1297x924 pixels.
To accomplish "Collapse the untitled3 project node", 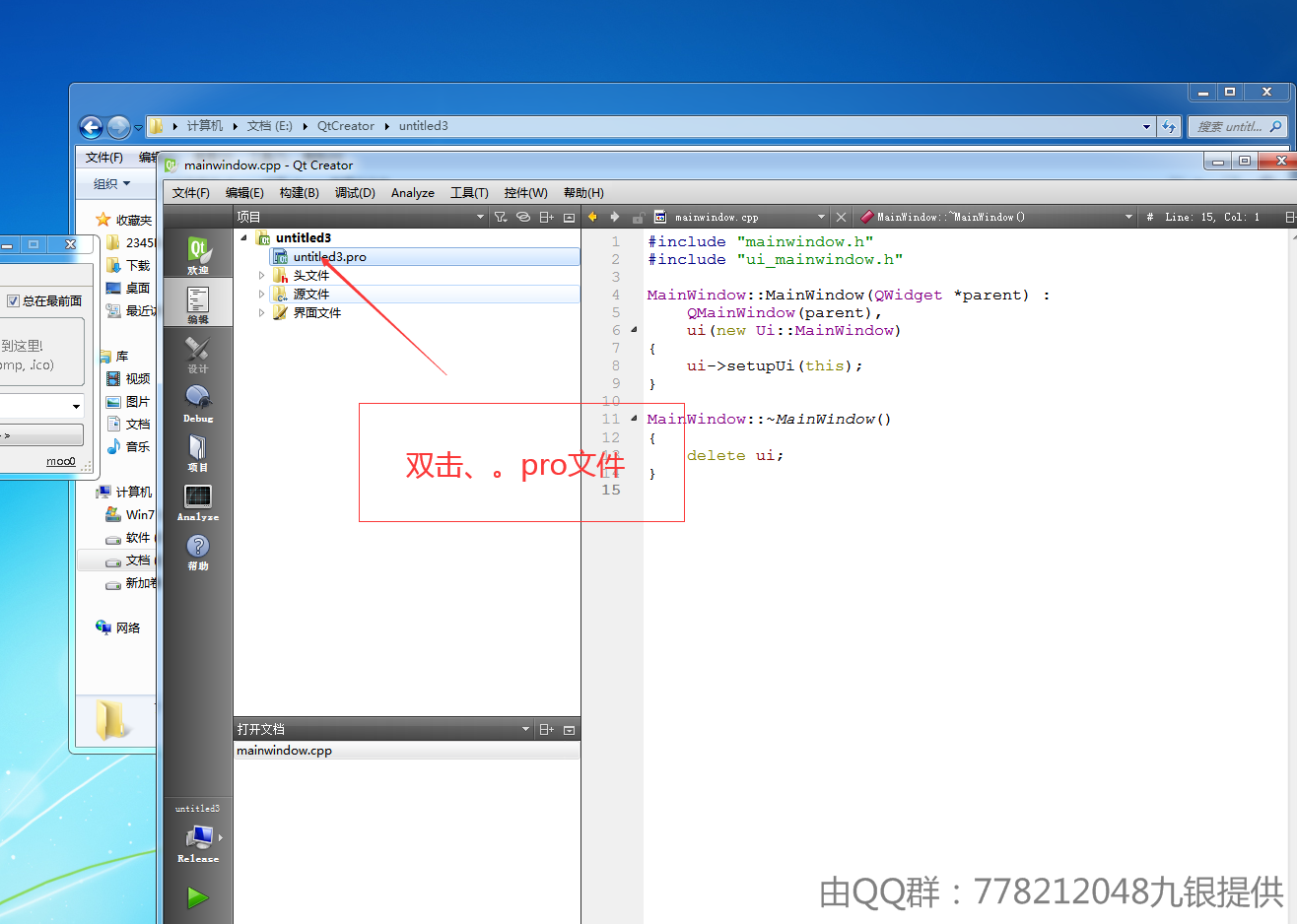I will coord(244,237).
